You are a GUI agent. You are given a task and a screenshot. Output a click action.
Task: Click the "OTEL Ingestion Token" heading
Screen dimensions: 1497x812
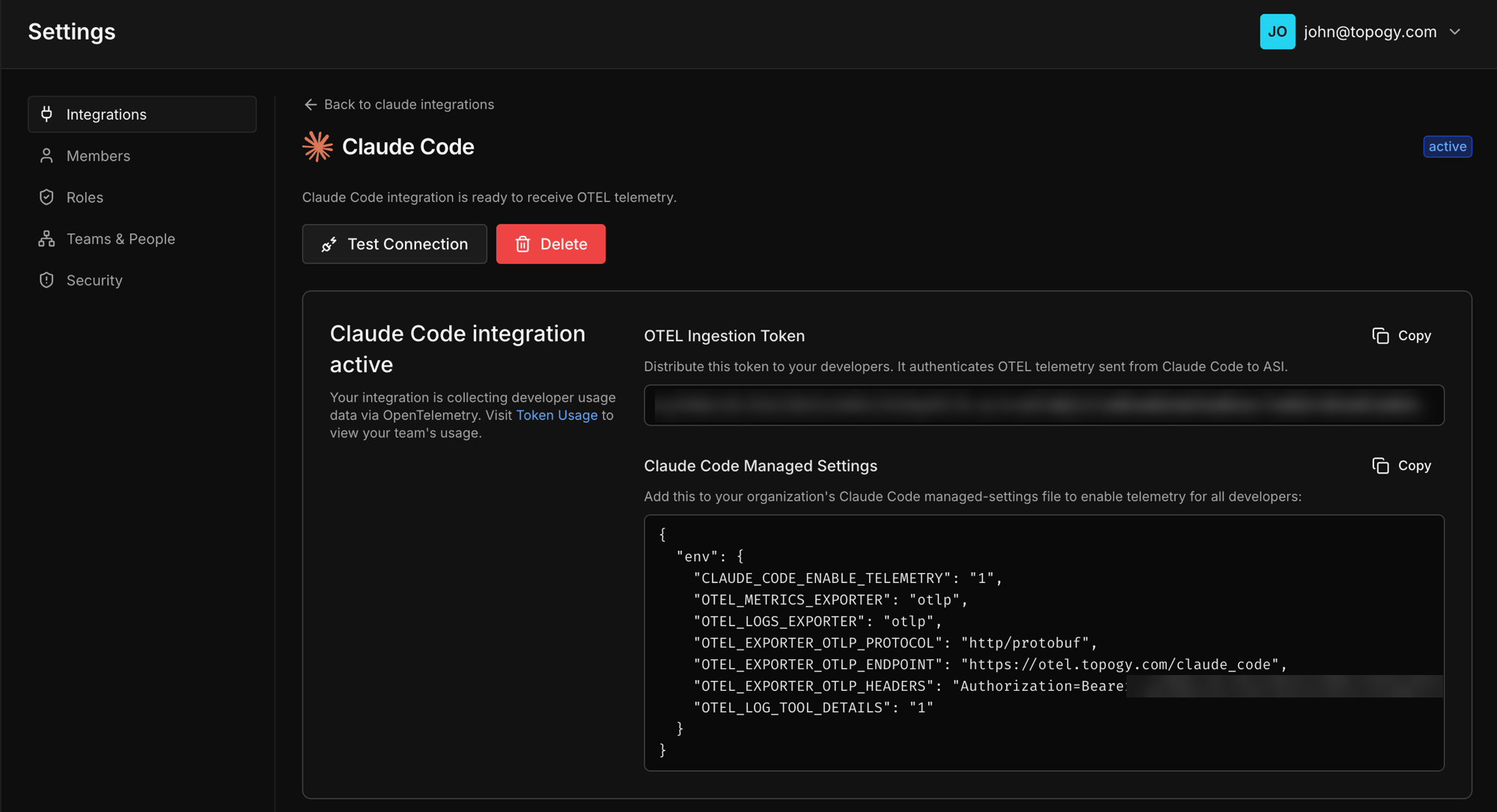click(725, 336)
